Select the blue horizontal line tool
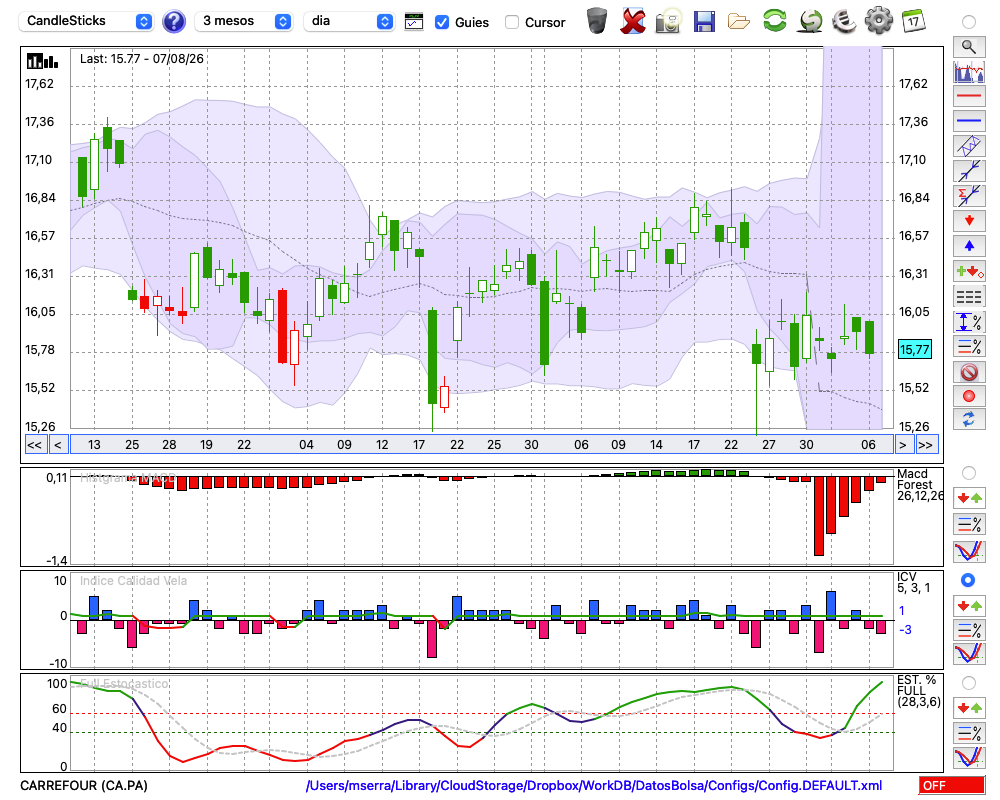The width and height of the screenshot is (1000, 800). [x=969, y=121]
